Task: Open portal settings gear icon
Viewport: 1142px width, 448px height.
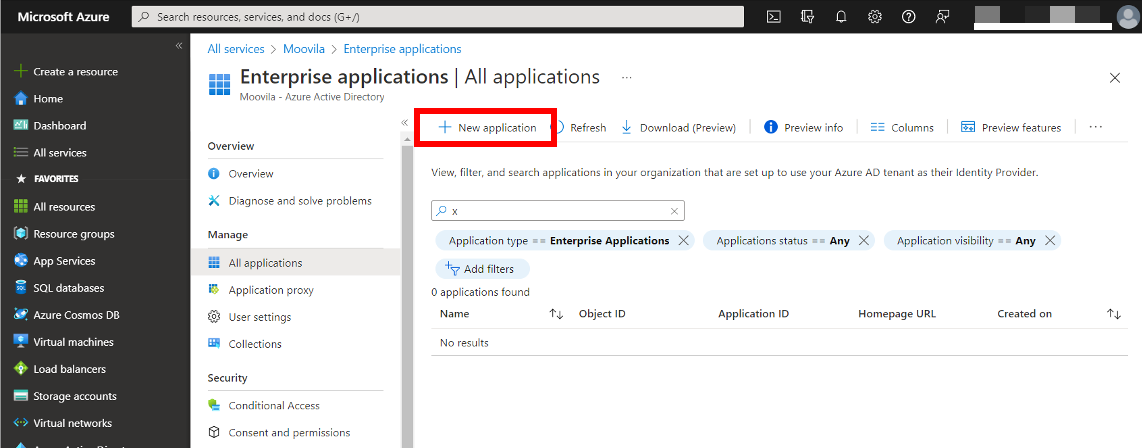Action: coord(875,17)
